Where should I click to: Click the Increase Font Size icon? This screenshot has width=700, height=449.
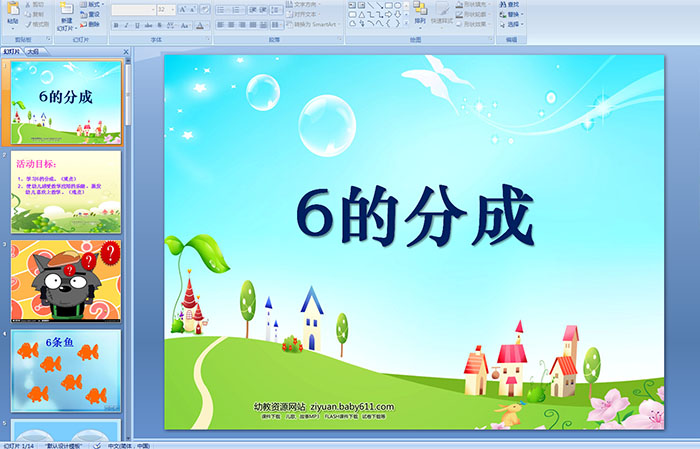coord(183,9)
